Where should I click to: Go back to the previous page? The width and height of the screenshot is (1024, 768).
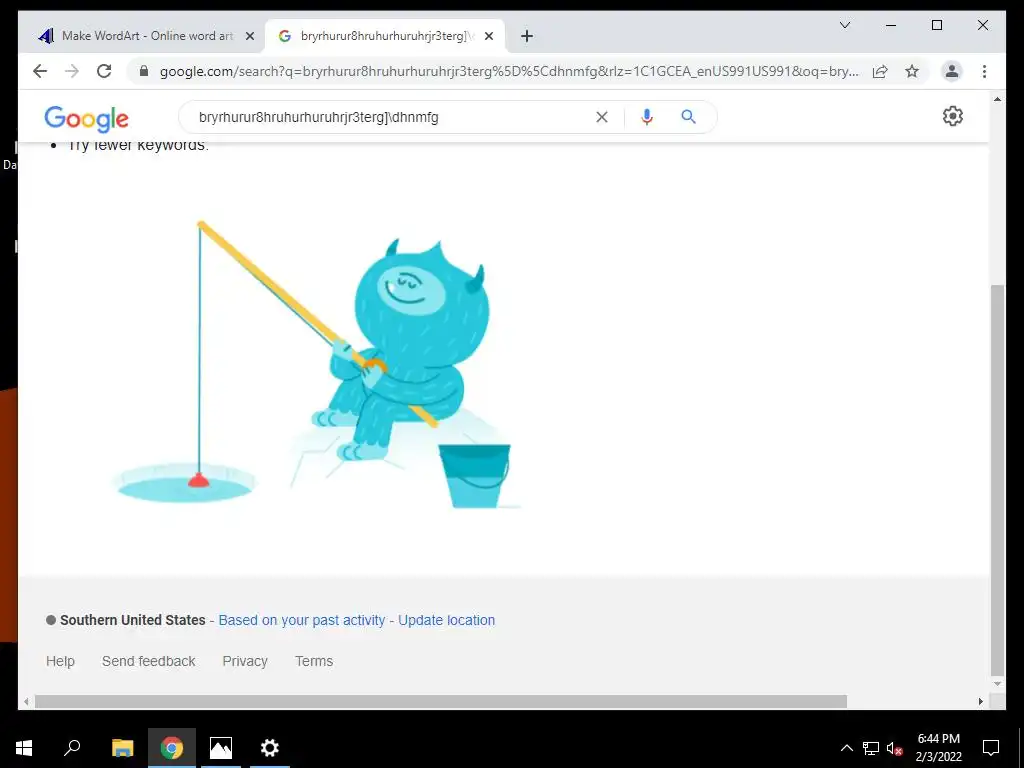(x=40, y=71)
